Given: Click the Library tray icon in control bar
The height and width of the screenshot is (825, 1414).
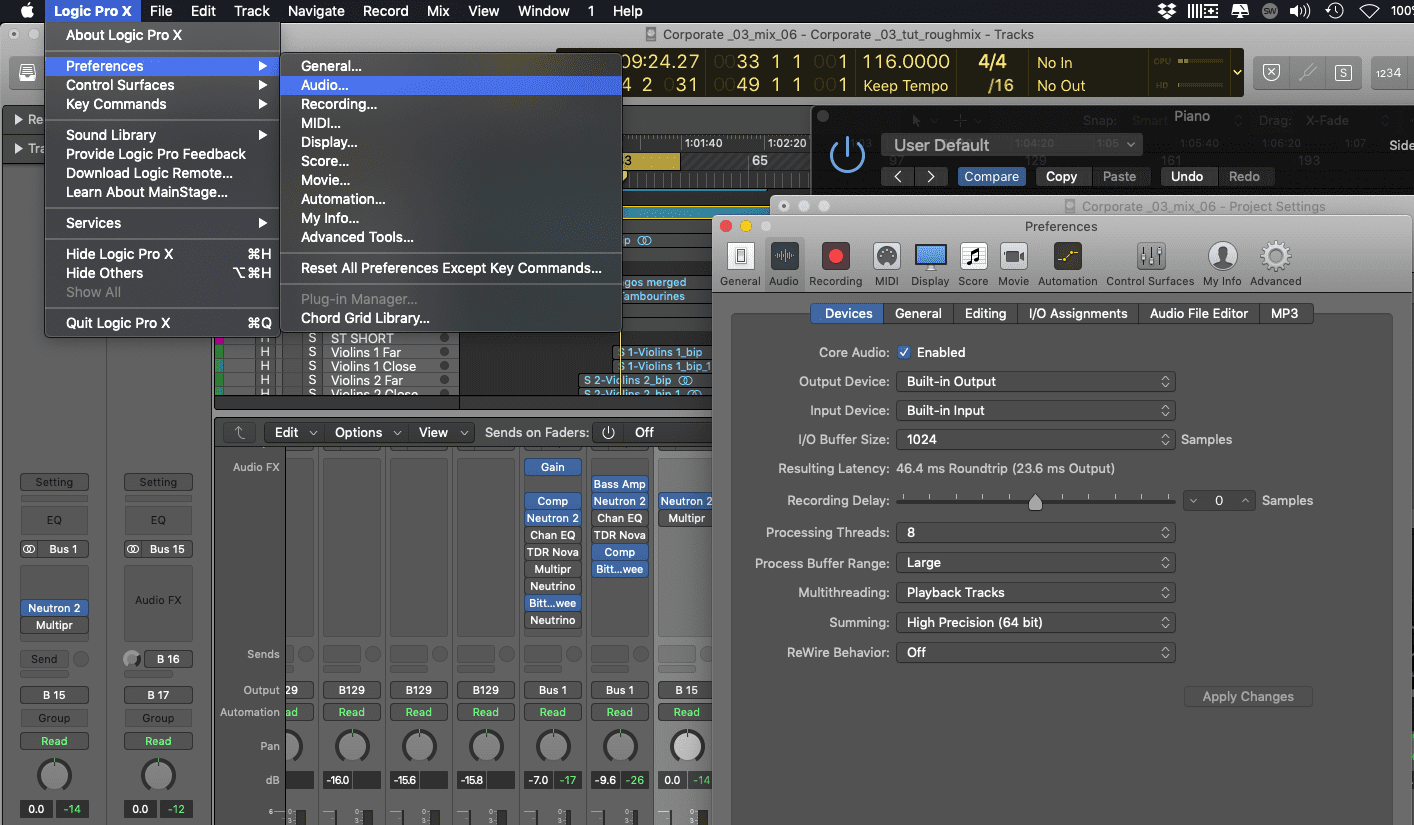Looking at the screenshot, I should (x=25, y=73).
